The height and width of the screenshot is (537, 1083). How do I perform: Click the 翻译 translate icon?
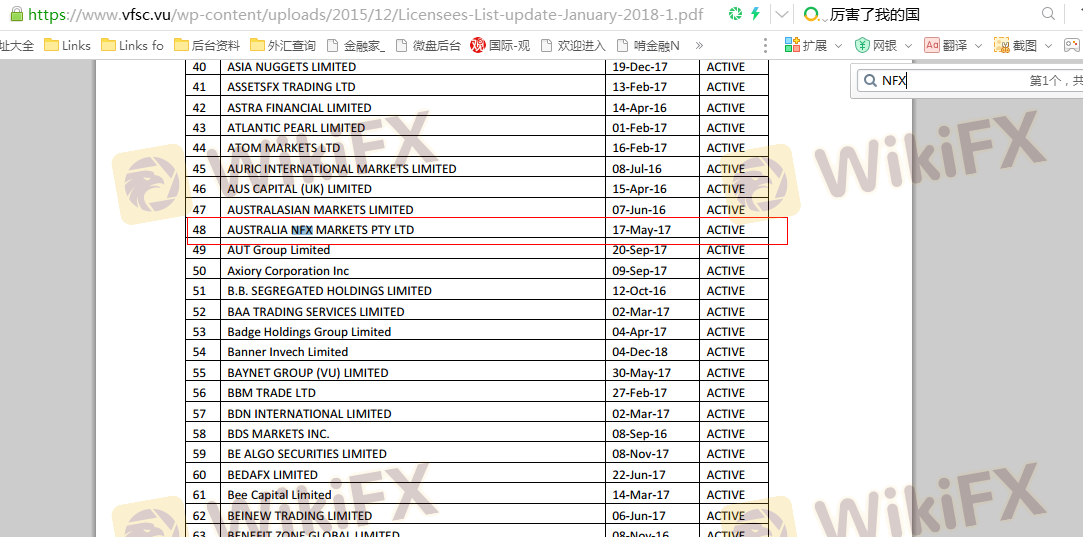point(932,46)
